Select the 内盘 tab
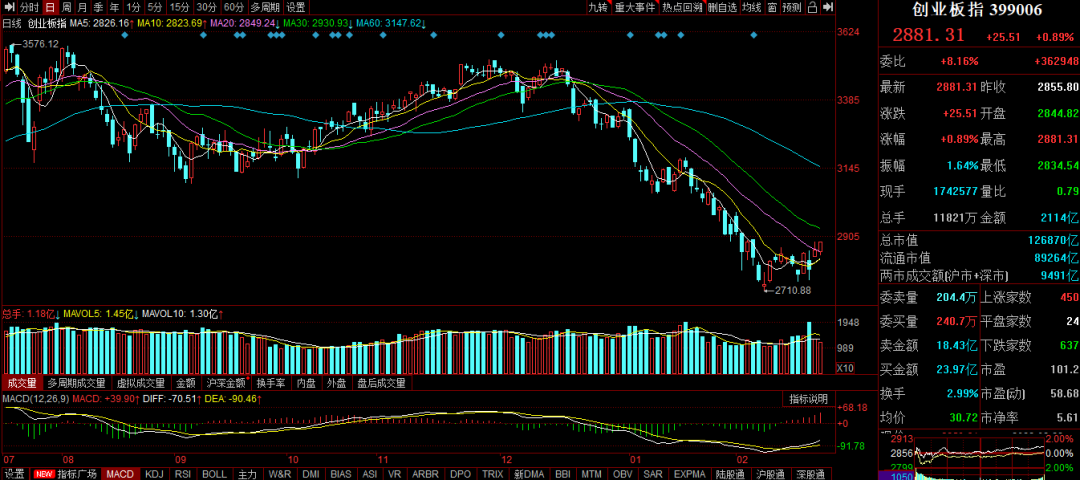The height and width of the screenshot is (480, 1080). pyautogui.click(x=306, y=383)
